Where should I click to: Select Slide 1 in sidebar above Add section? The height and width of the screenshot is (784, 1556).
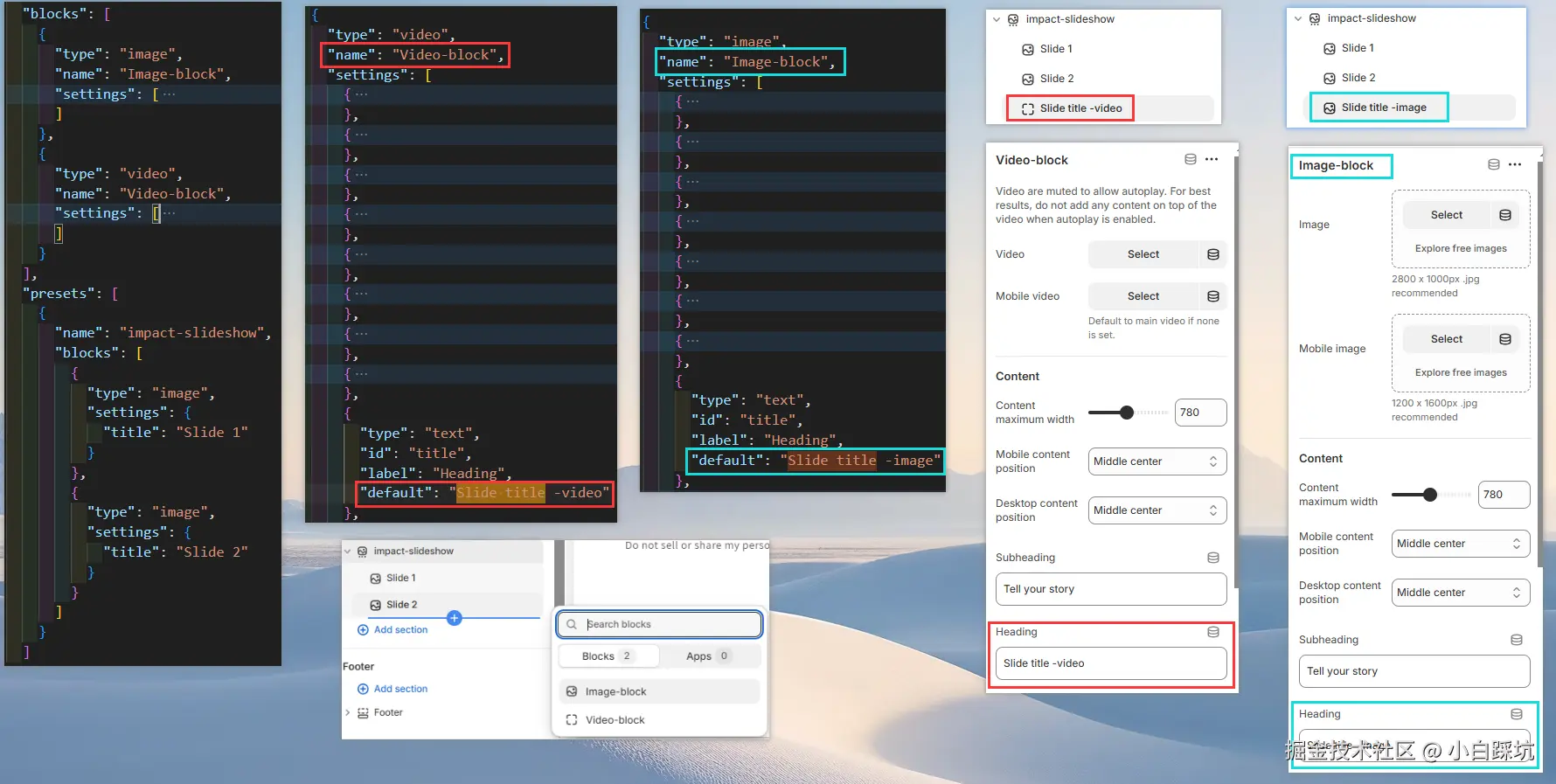coord(401,579)
